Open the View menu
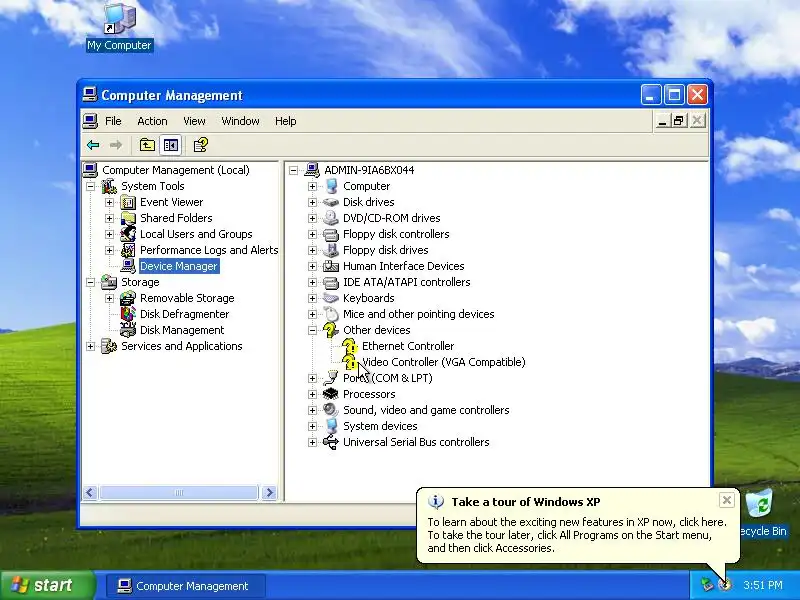The image size is (800, 600). [x=194, y=121]
